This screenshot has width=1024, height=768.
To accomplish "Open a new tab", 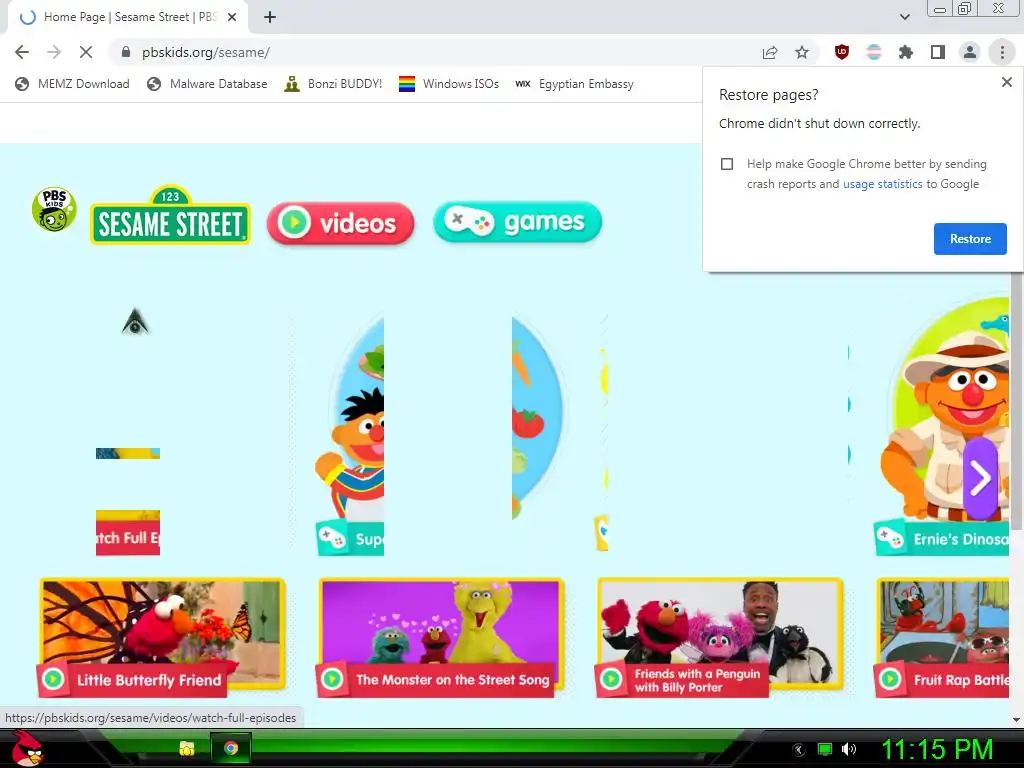I will (270, 17).
